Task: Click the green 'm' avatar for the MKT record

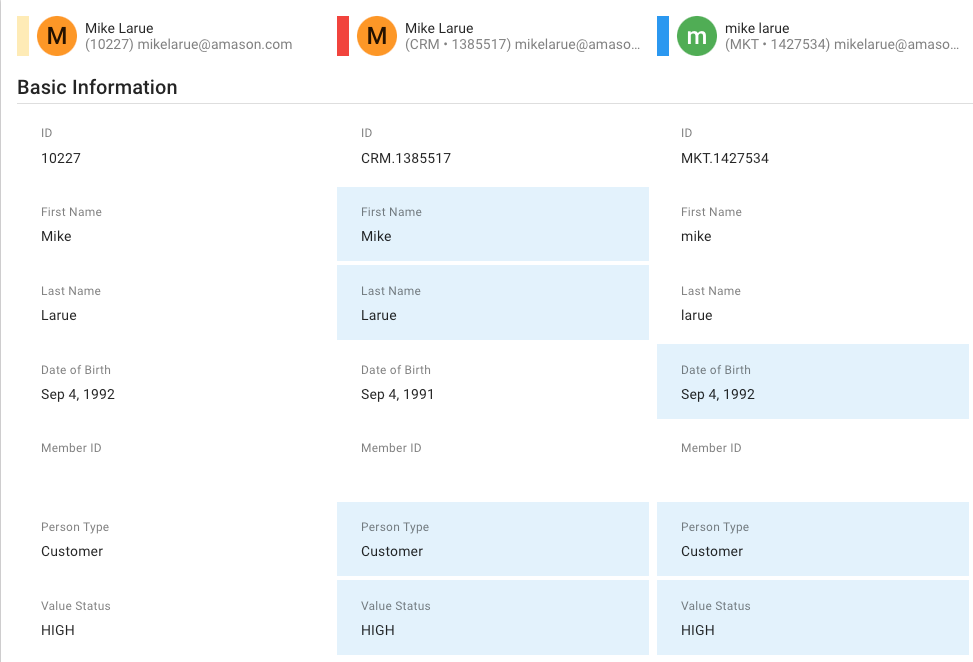Action: pos(696,36)
